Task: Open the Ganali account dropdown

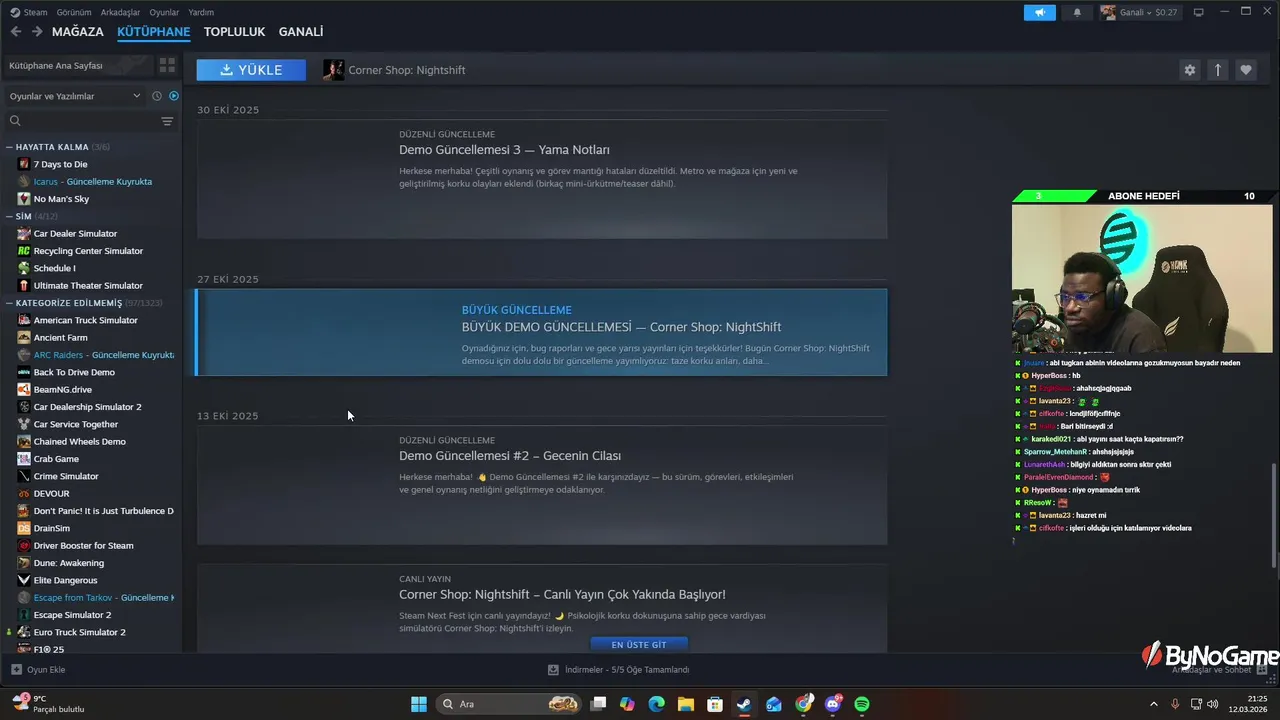Action: [1139, 12]
